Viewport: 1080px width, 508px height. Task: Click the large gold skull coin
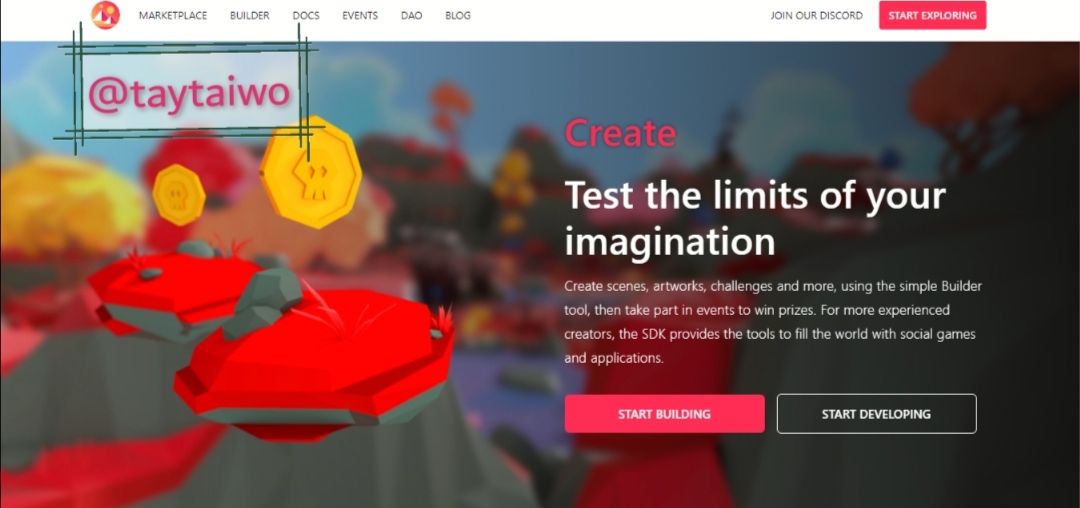[311, 173]
